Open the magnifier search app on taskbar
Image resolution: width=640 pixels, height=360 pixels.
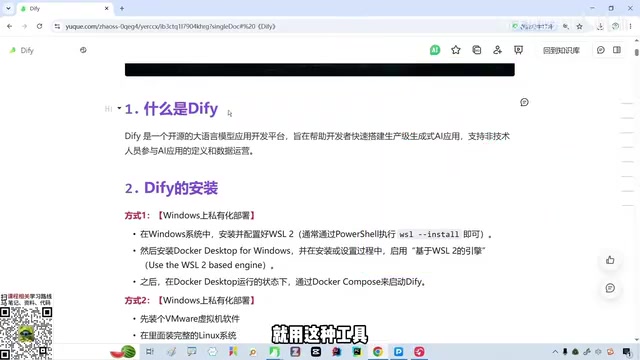point(253,351)
